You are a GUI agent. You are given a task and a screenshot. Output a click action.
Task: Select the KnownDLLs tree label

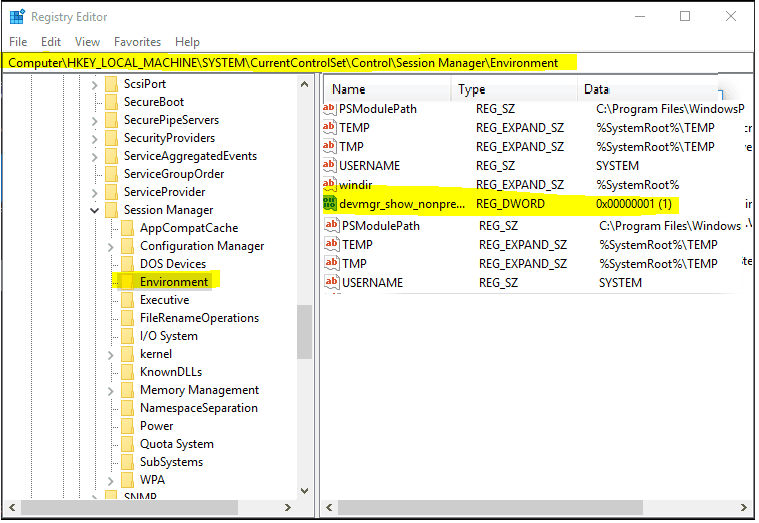pyautogui.click(x=171, y=372)
